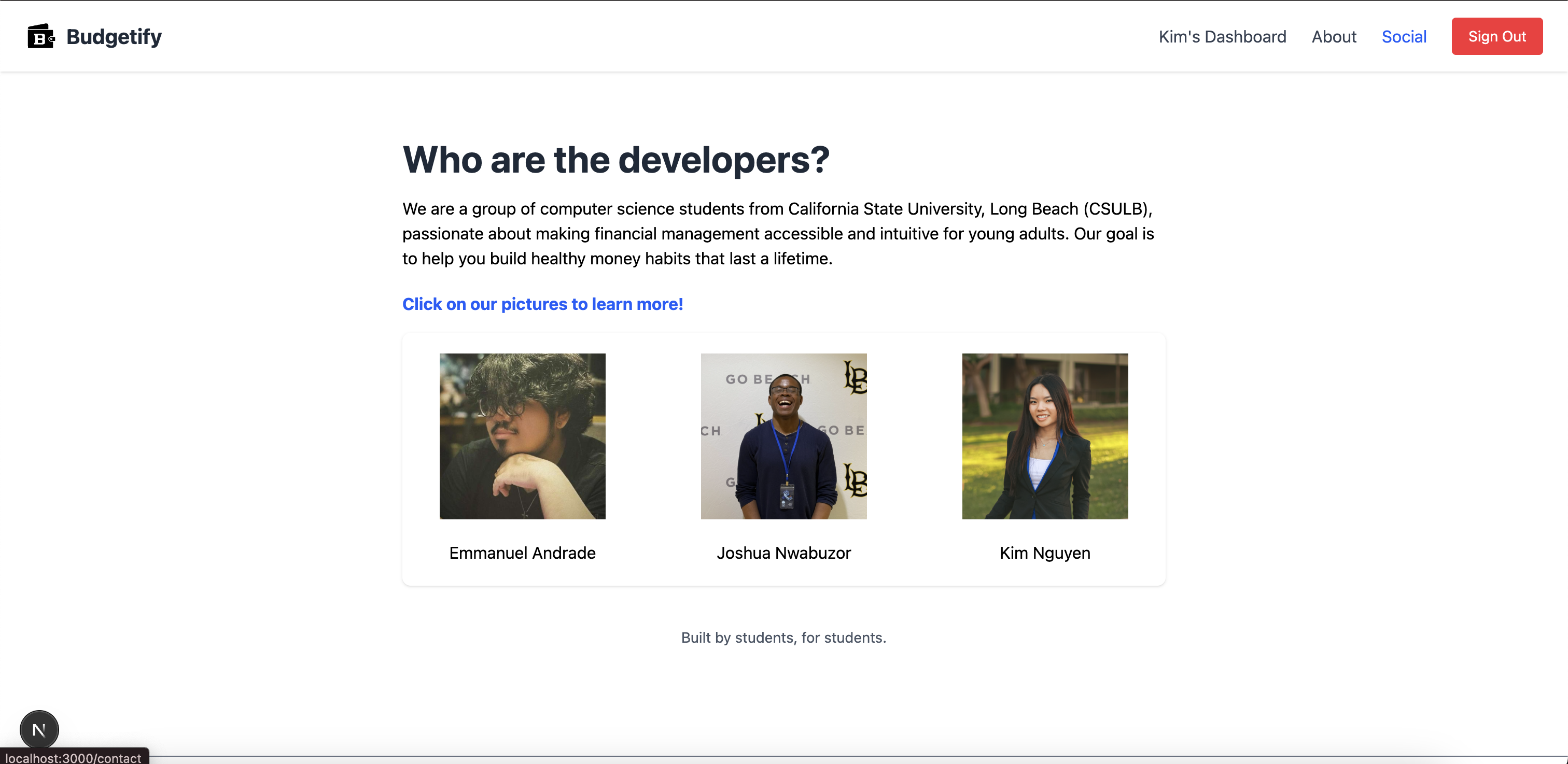Image resolution: width=1568 pixels, height=764 pixels.
Task: Click the 'Who are the developers?' heading
Action: [615, 160]
